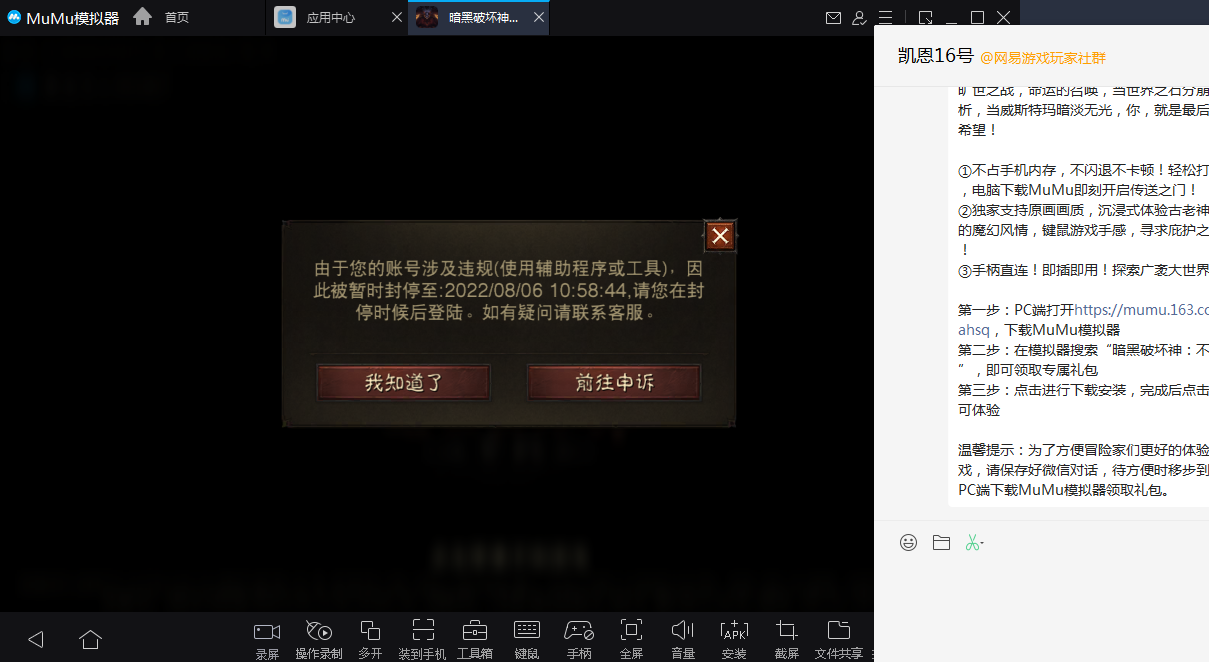Click 安装 APK install icon
The width and height of the screenshot is (1209, 662).
click(734, 639)
